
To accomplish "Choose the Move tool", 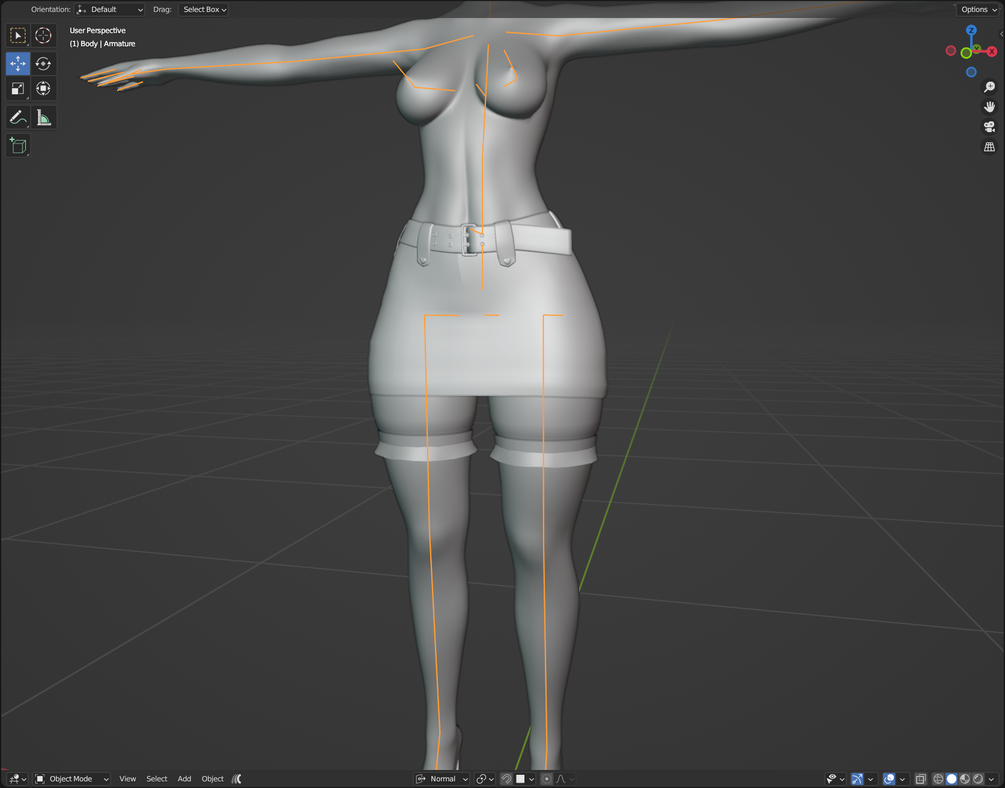I will pyautogui.click(x=18, y=63).
